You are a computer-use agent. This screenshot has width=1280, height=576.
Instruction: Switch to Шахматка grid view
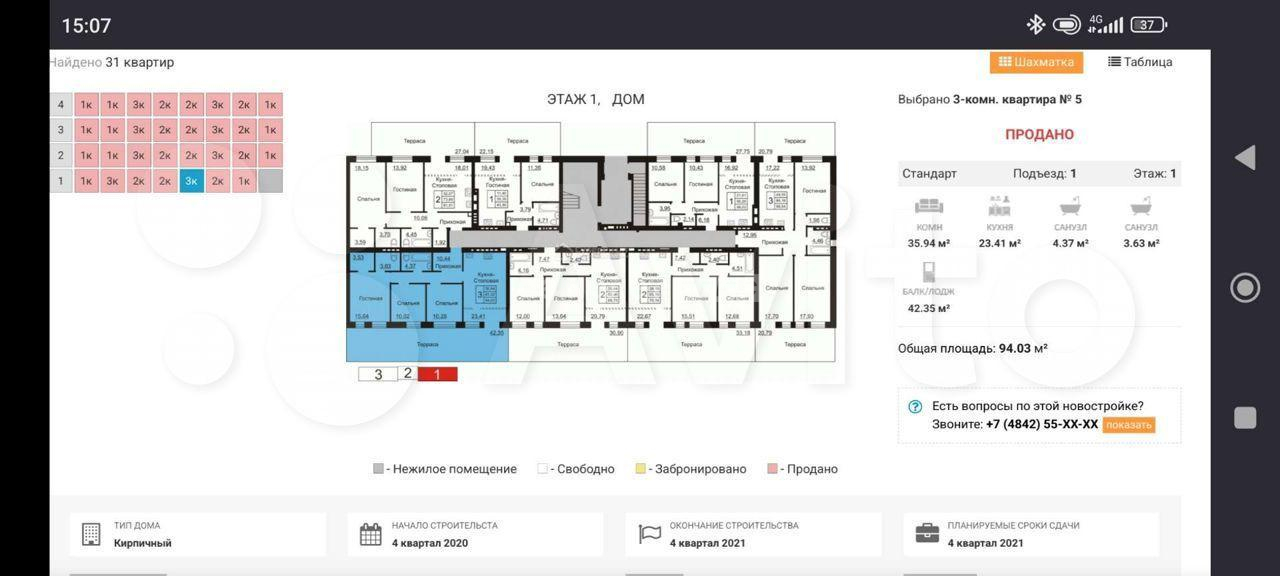(1036, 62)
